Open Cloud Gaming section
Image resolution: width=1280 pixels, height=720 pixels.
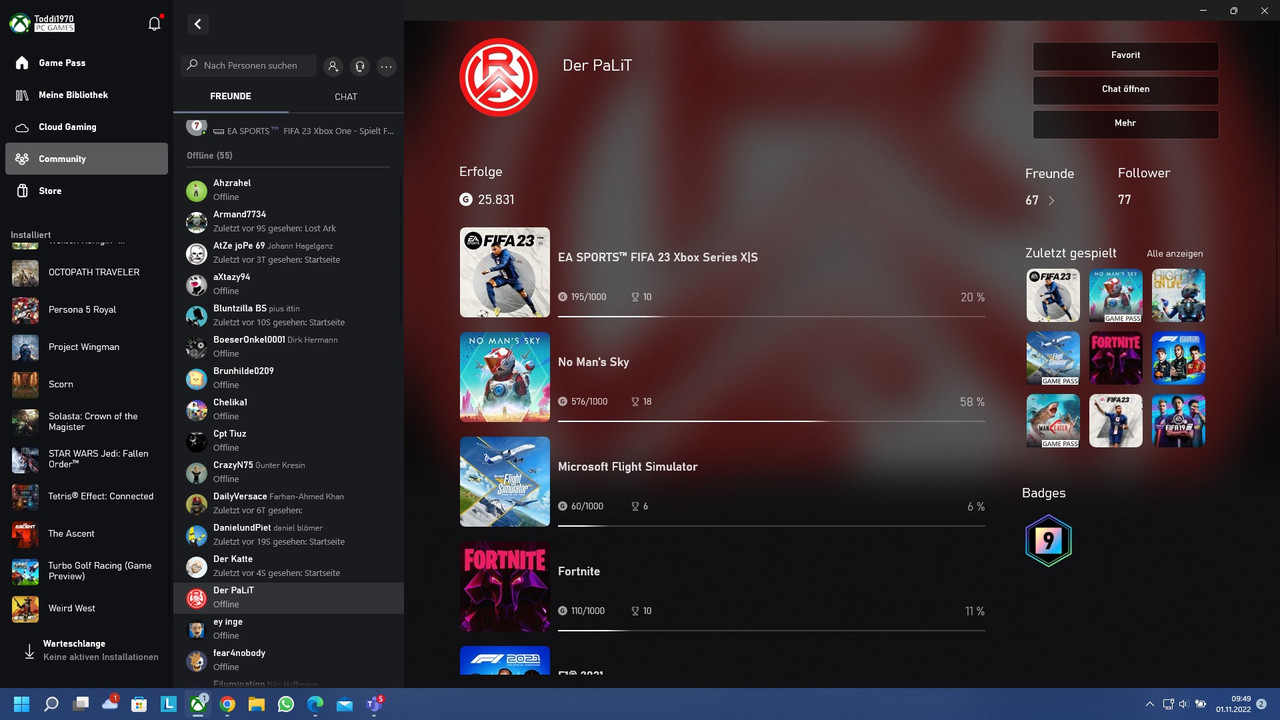tap(87, 127)
